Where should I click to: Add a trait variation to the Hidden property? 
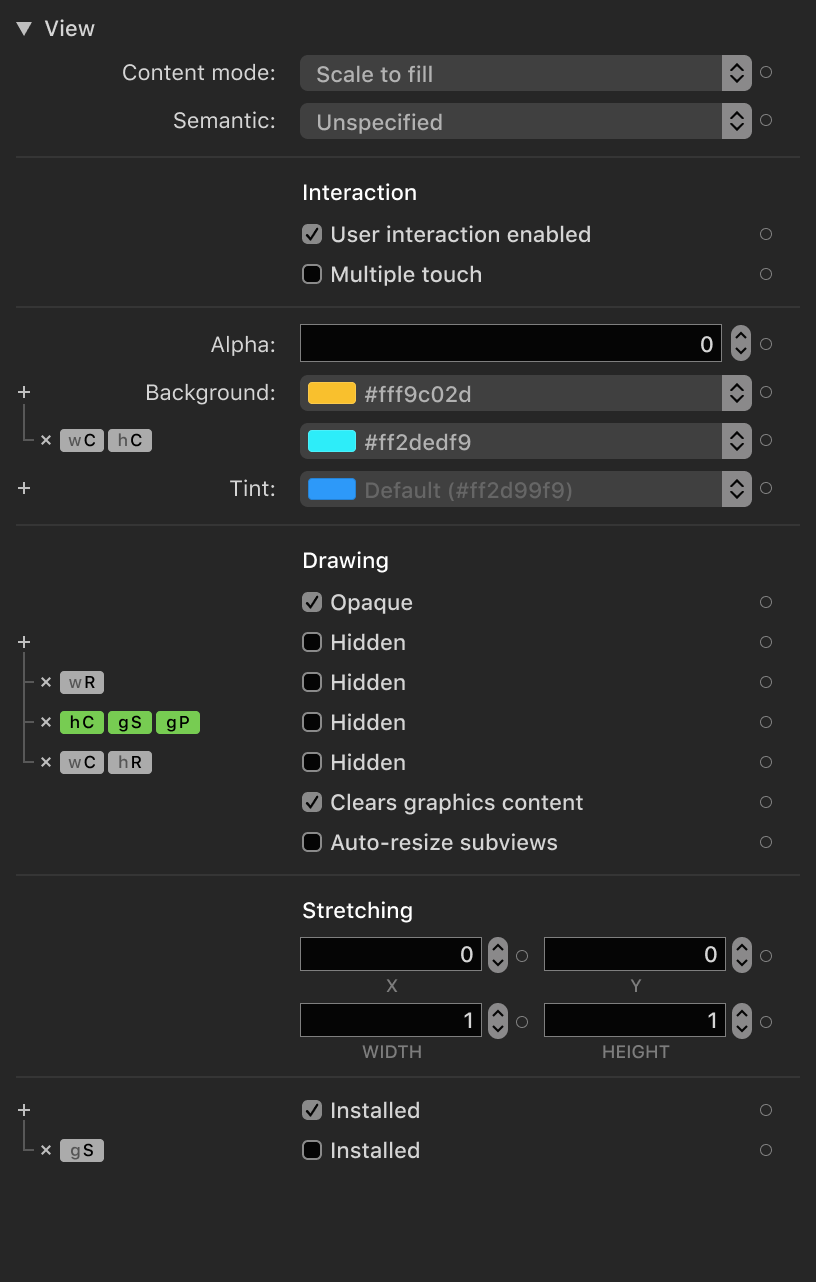point(24,642)
